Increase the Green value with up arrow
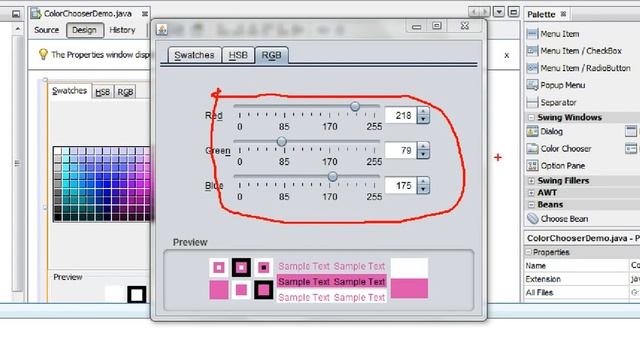This screenshot has height=360, width=640. tap(423, 146)
